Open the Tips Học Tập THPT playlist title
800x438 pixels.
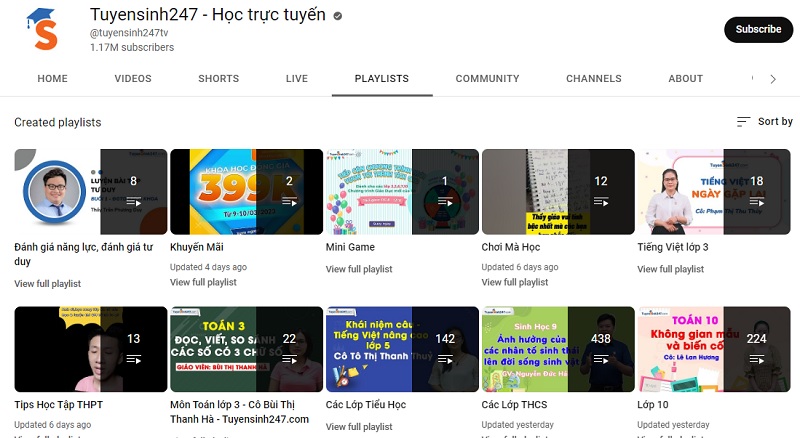[58, 405]
